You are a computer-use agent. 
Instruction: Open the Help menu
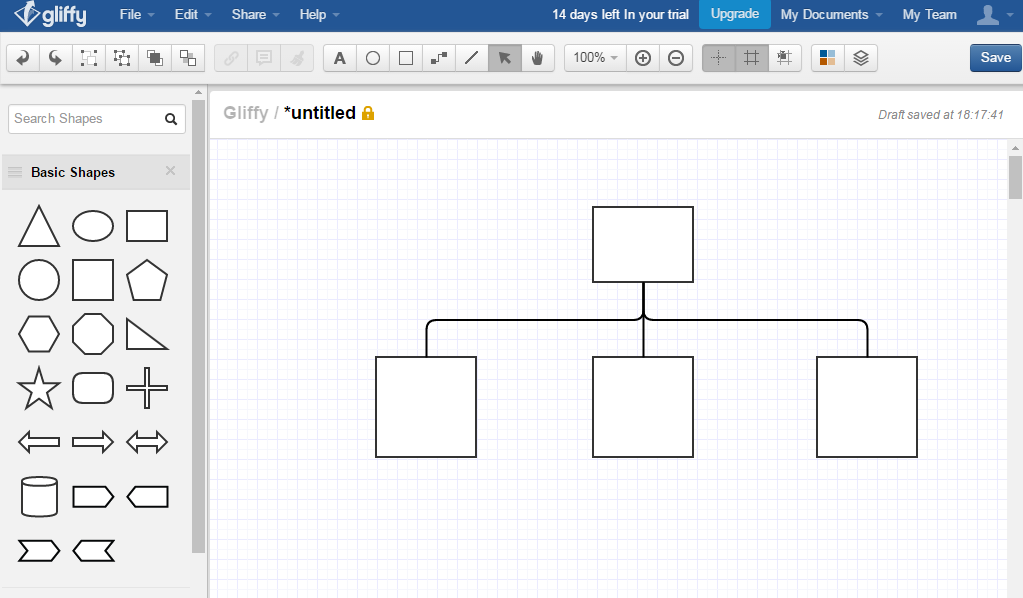(319, 14)
